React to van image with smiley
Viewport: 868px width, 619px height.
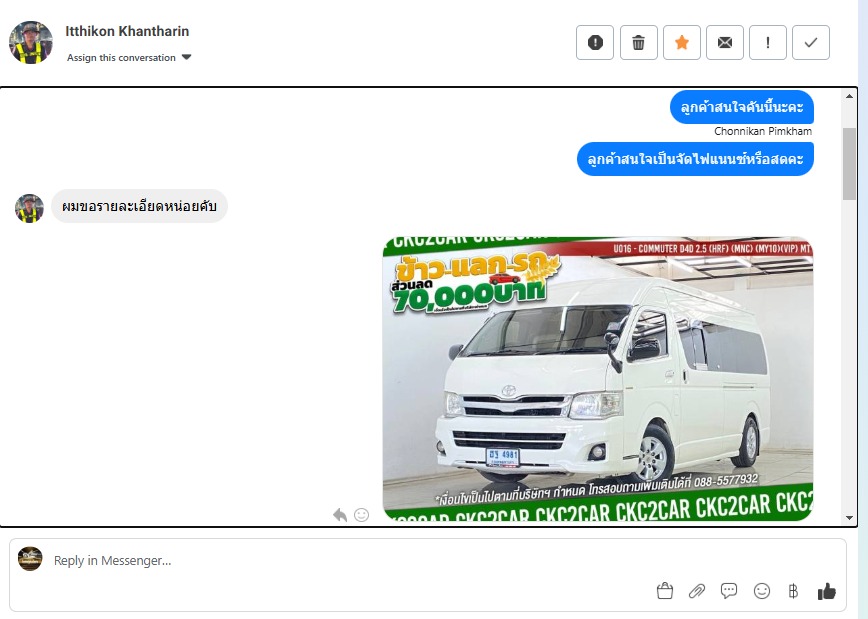tap(361, 515)
